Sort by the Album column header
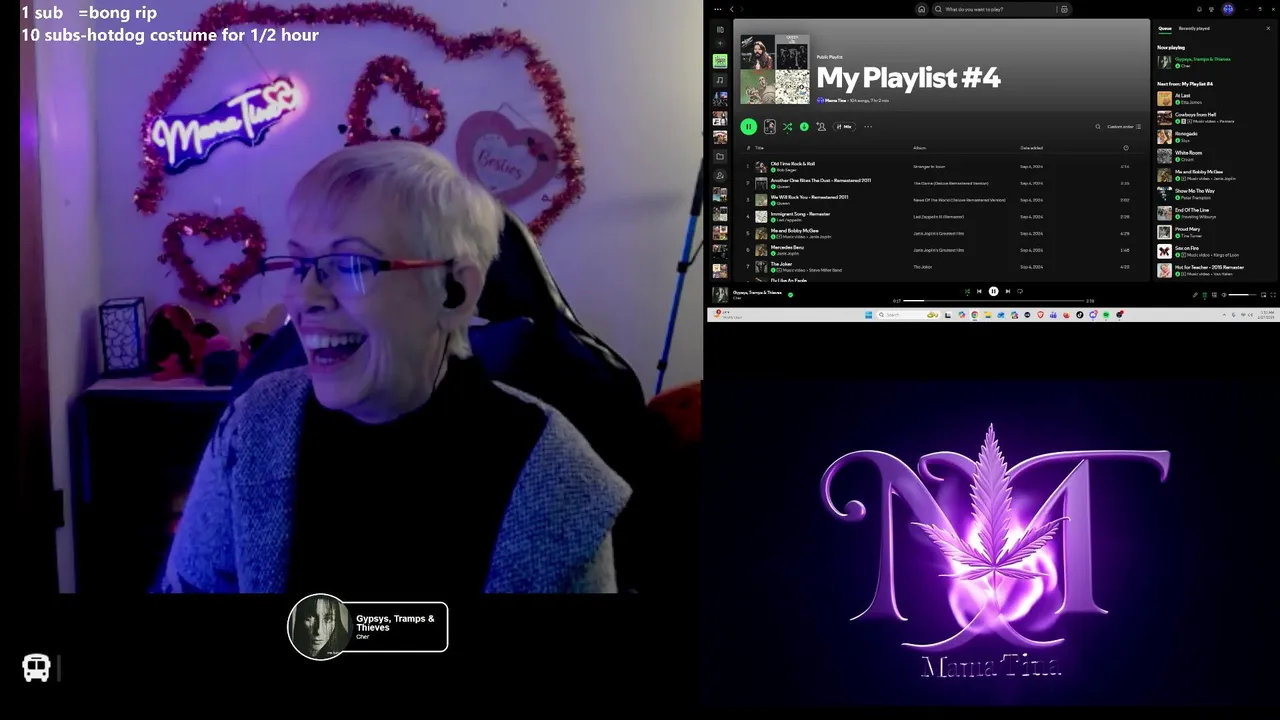Viewport: 1280px width, 720px height. tap(919, 147)
